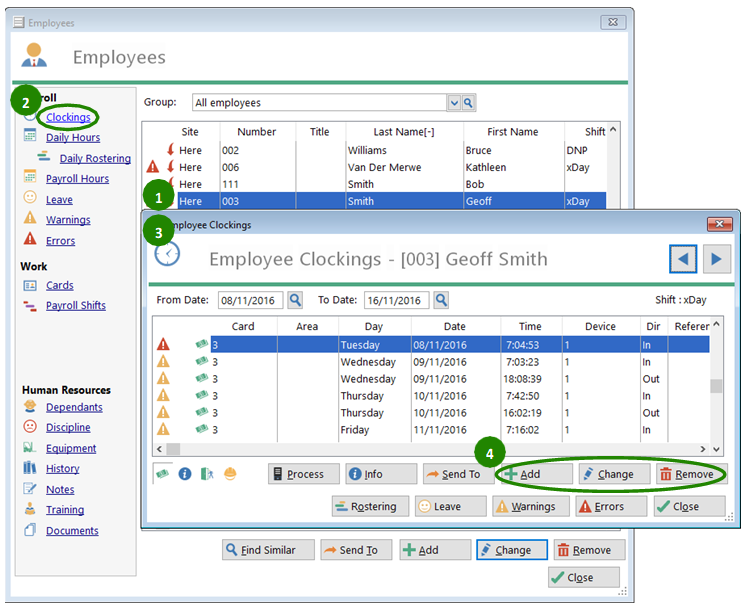Click the red error triangle on first clocking row
749x614 pixels.
click(163, 344)
